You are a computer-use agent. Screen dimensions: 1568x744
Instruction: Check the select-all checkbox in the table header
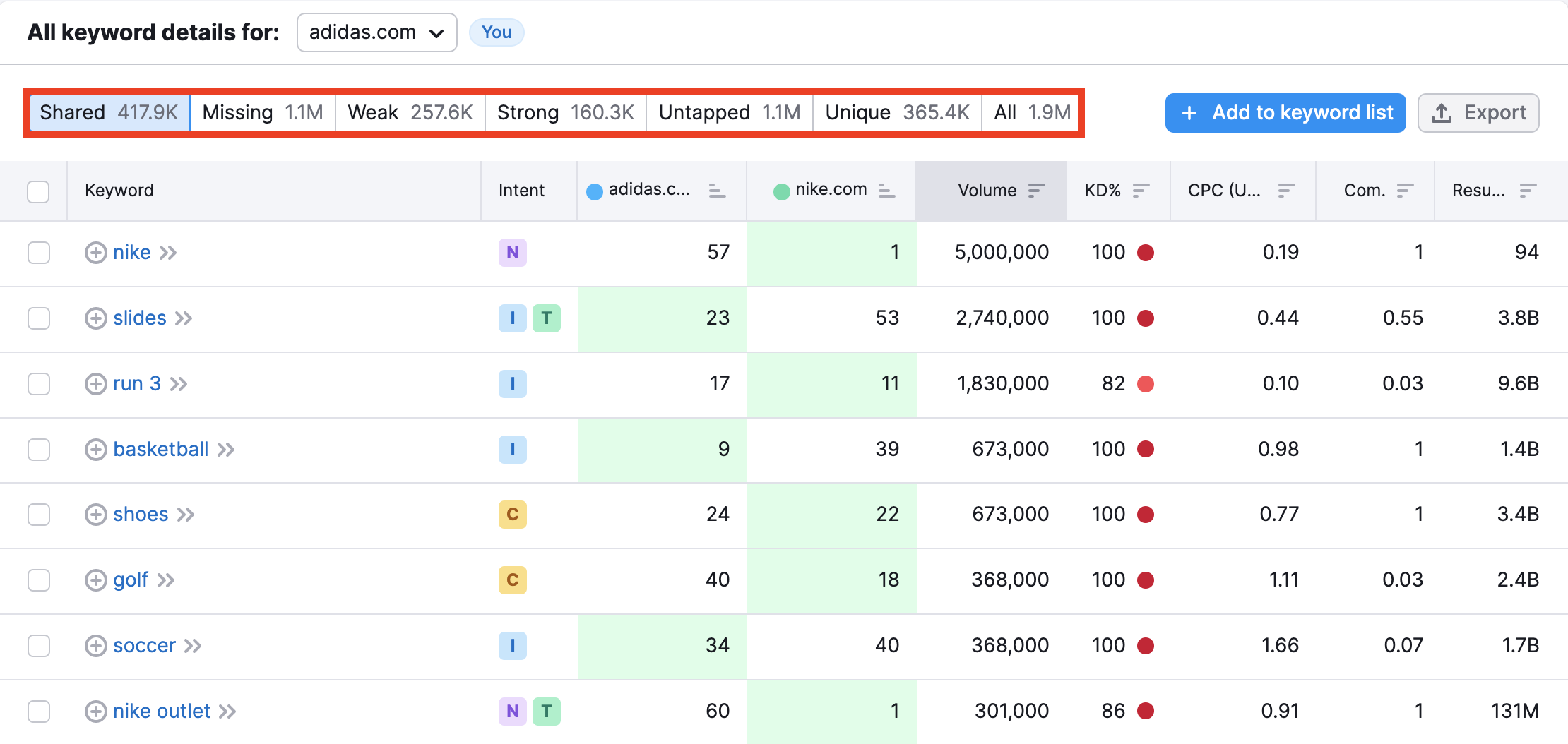click(38, 191)
